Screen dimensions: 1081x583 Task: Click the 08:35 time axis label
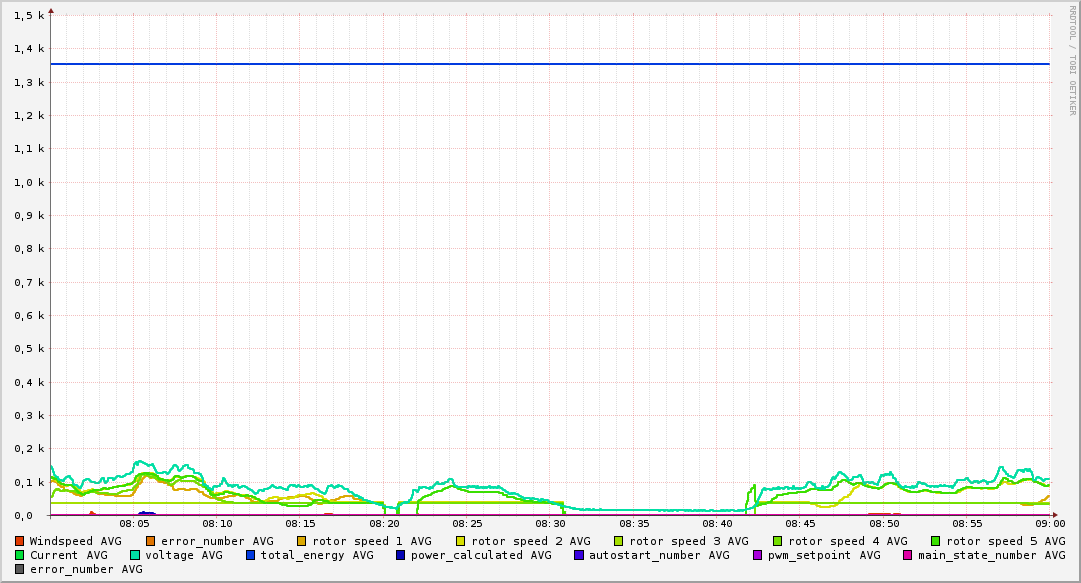pyautogui.click(x=634, y=524)
